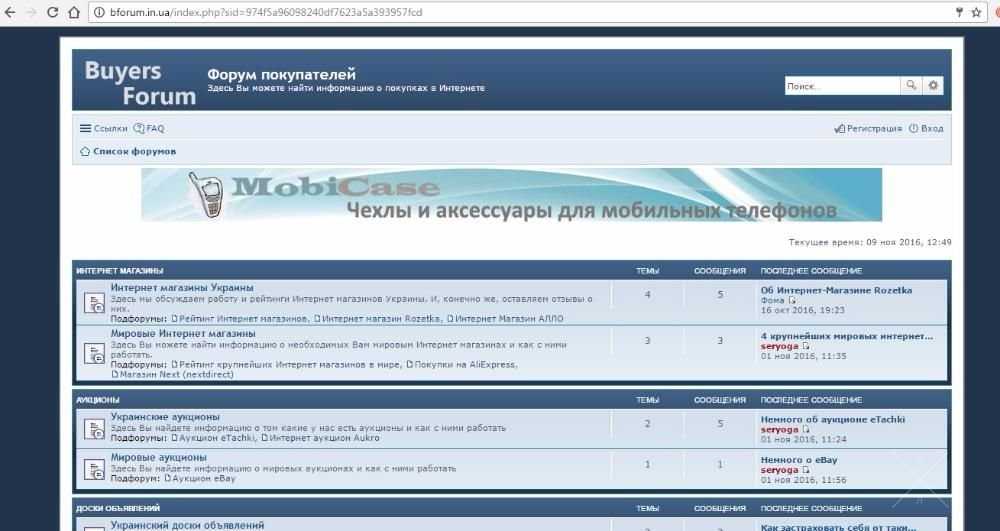Open АУКЦИОНЫ category header

coord(98,400)
